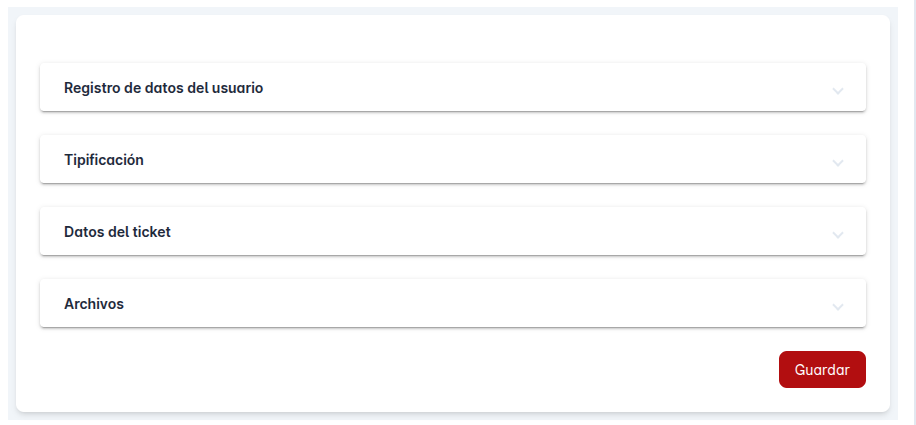This screenshot has width=916, height=425.
Task: Open the Datos del ticket accordion
Action: tap(452, 232)
